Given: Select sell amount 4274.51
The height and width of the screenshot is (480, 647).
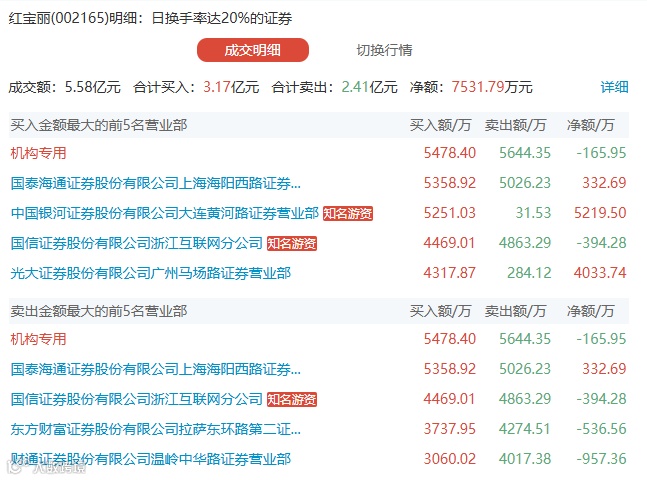Looking at the screenshot, I should [x=525, y=429].
